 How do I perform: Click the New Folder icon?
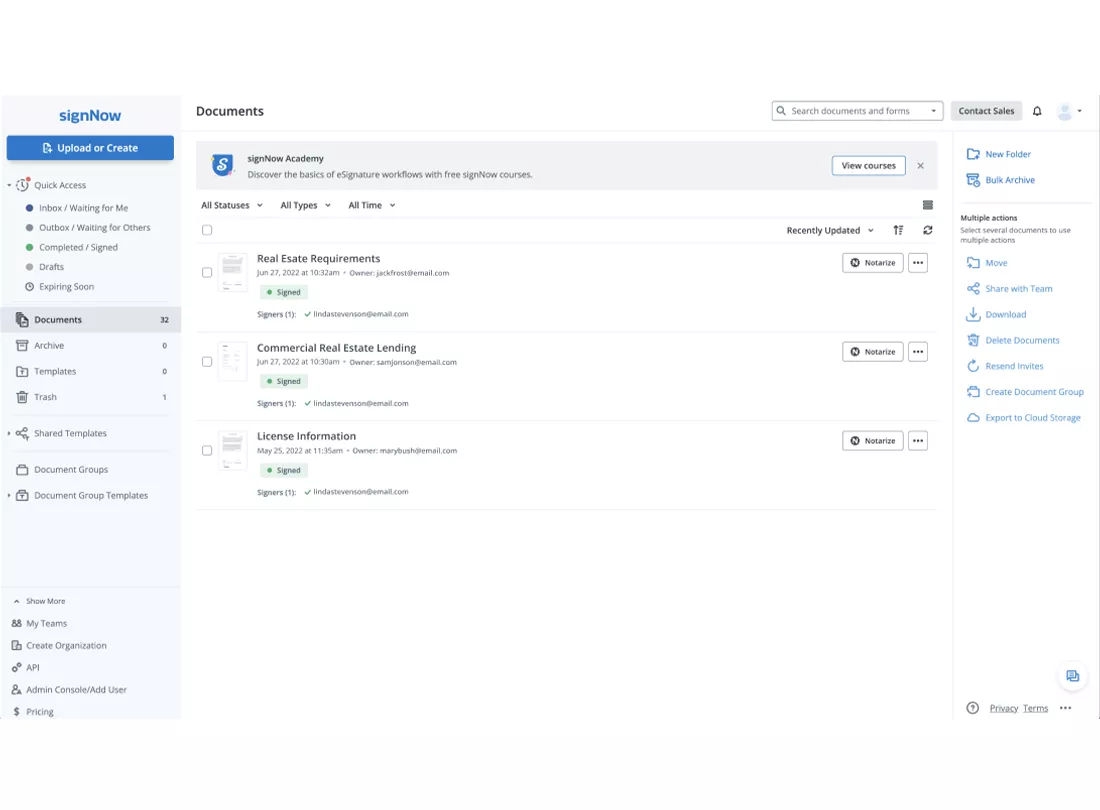pos(973,154)
